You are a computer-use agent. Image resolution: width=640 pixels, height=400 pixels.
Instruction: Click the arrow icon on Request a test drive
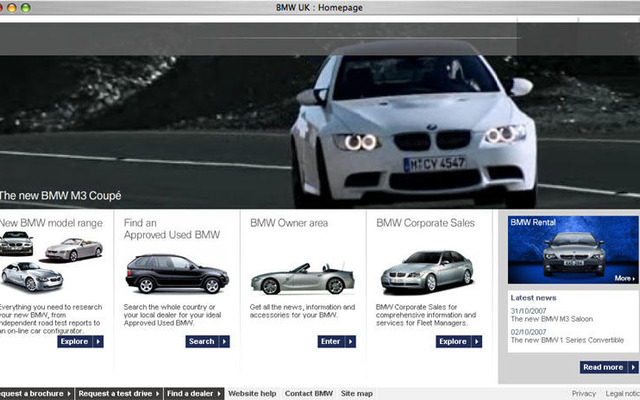pos(157,393)
